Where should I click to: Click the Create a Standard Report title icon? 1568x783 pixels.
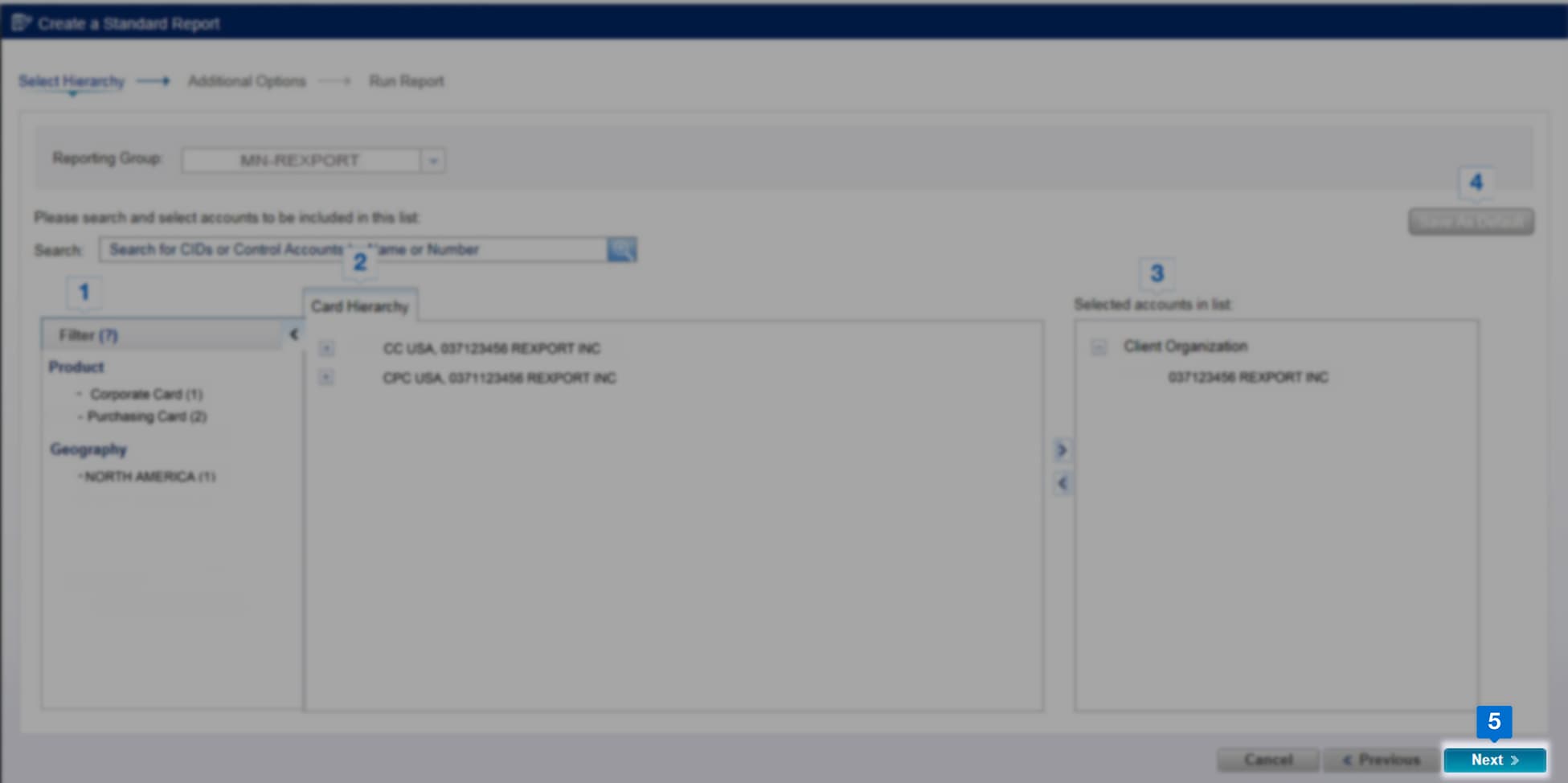tap(21, 23)
